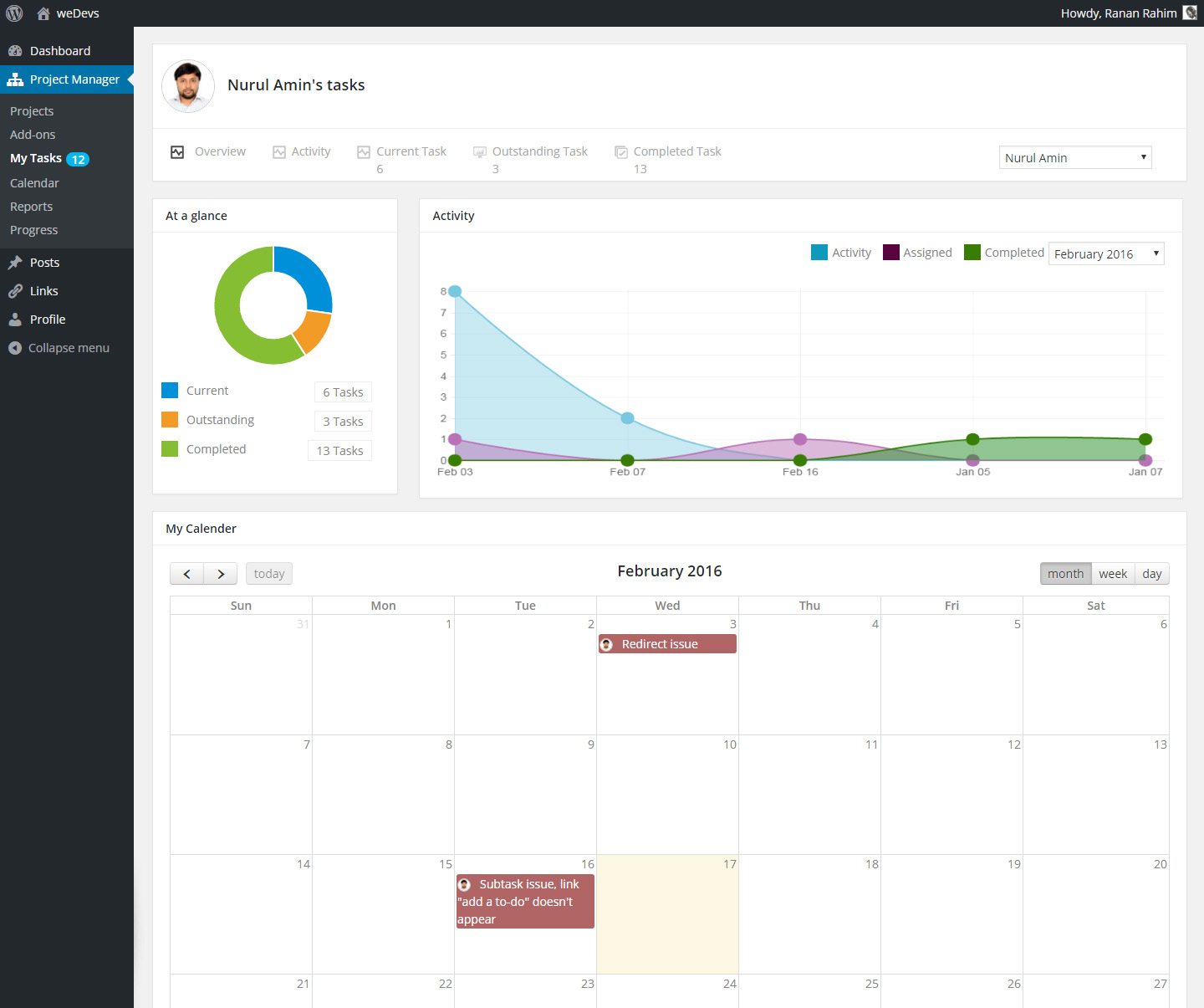Go to previous month in calendar
Viewport: 1204px width, 1008px height.
[187, 574]
